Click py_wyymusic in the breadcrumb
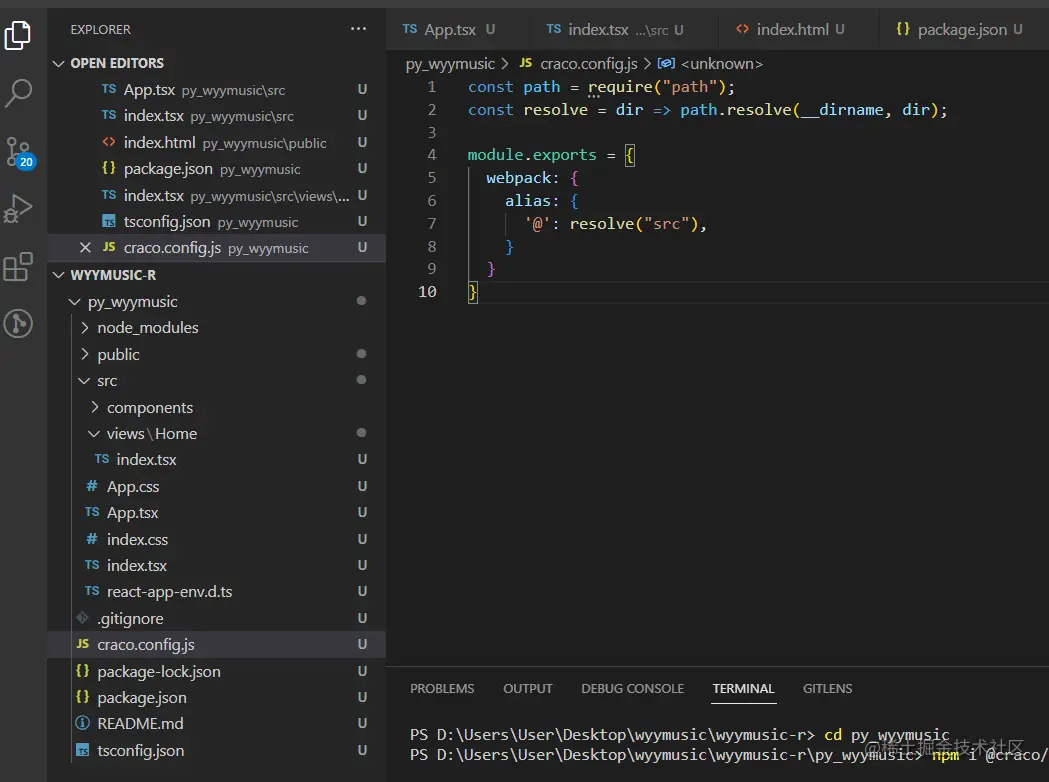This screenshot has width=1049, height=782. point(450,64)
